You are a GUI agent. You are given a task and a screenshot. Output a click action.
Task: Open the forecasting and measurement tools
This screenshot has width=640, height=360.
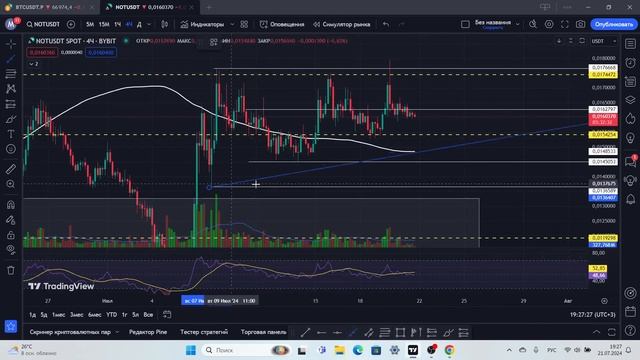[11, 104]
